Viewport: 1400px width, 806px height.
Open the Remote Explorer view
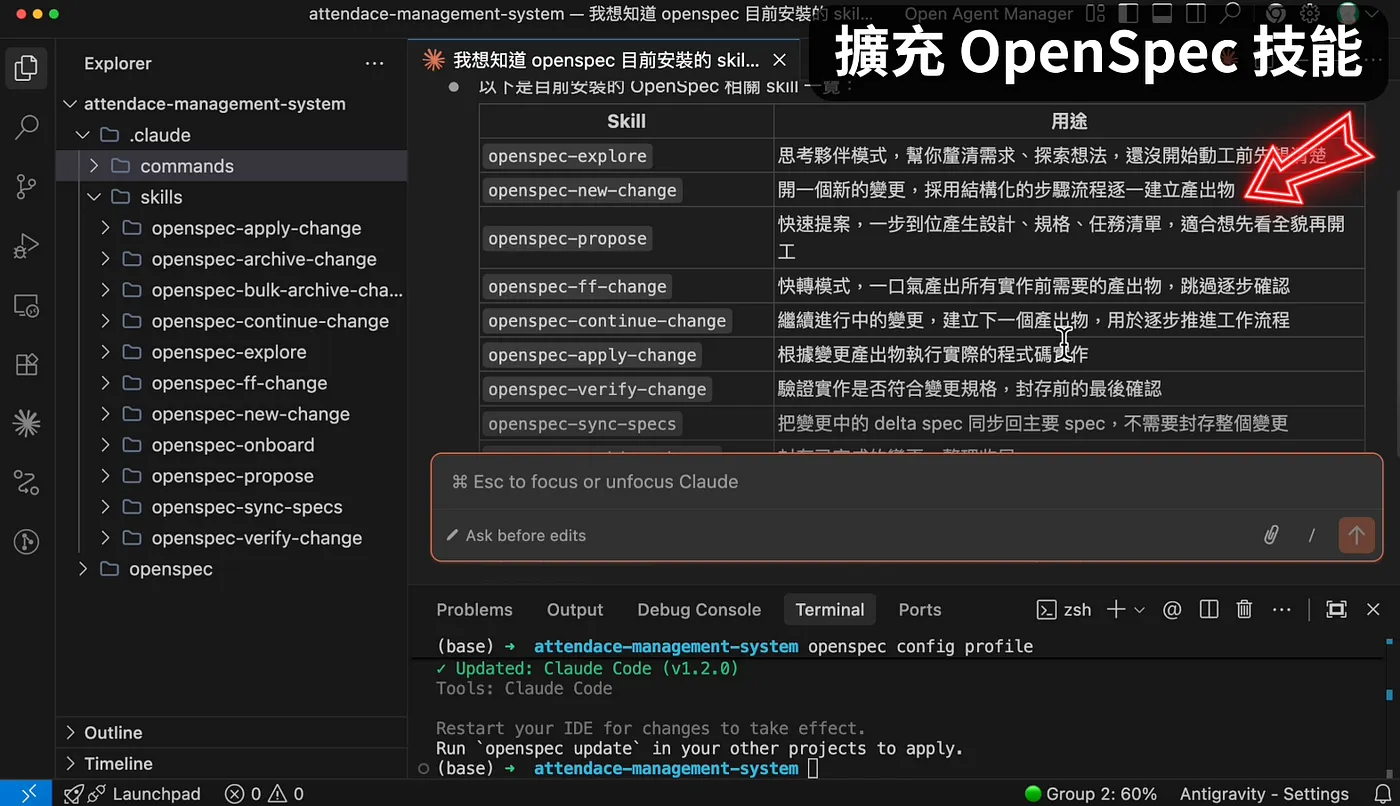(x=27, y=305)
